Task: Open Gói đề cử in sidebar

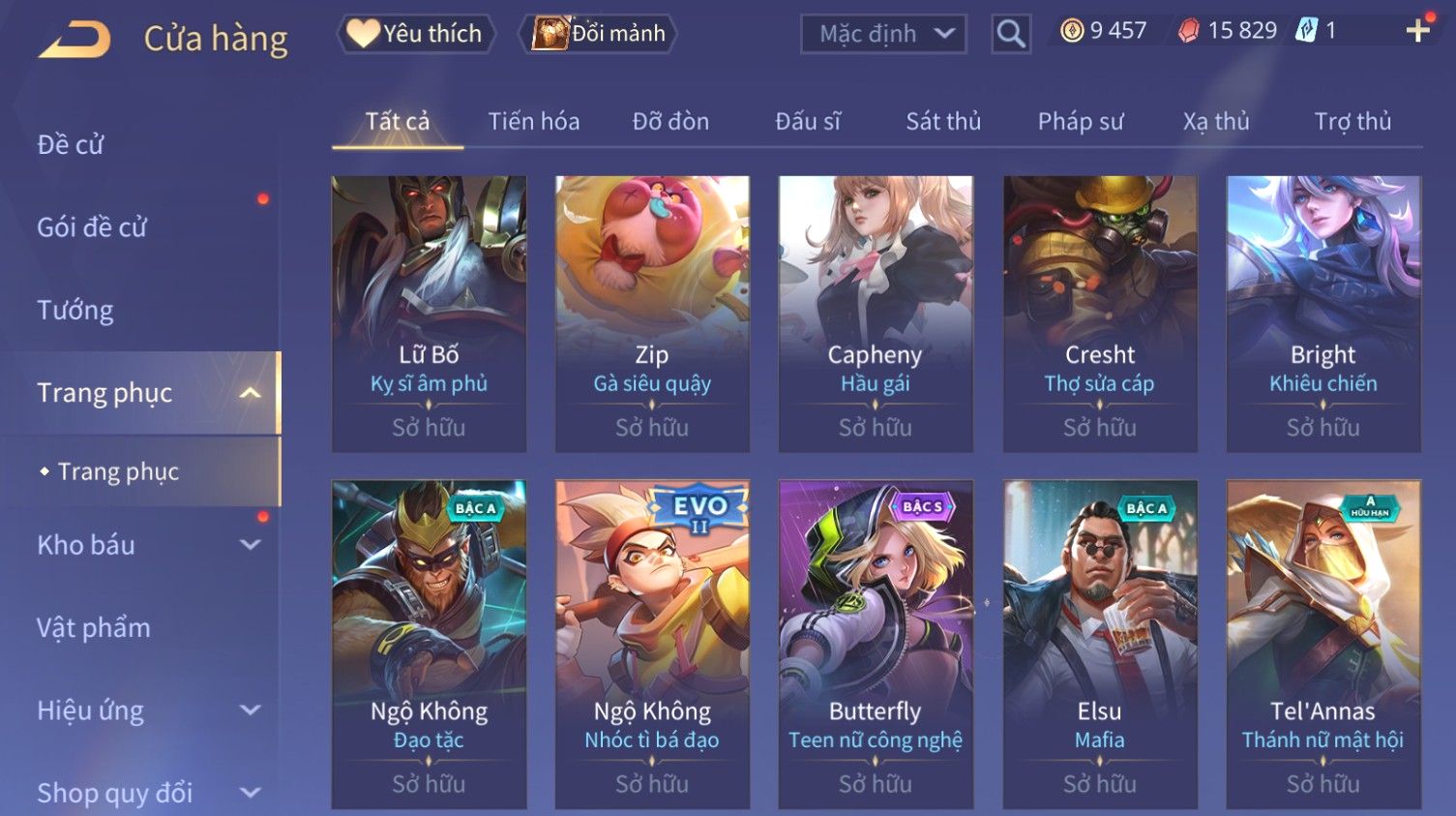Action: 92,227
